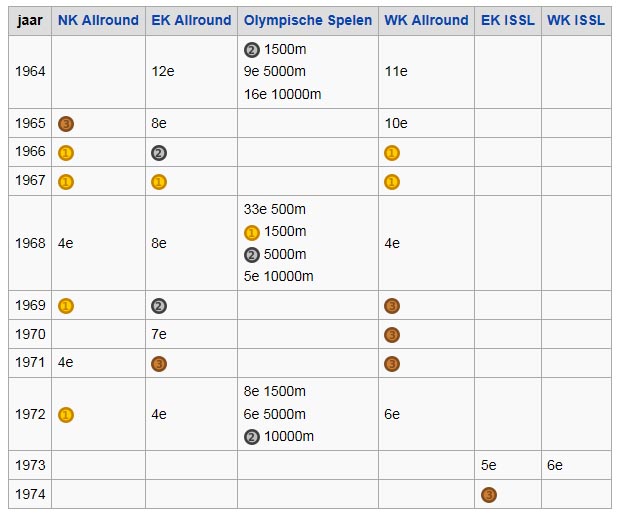
Task: Click gold medal in 1967 EK Allround
Action: [x=159, y=182]
